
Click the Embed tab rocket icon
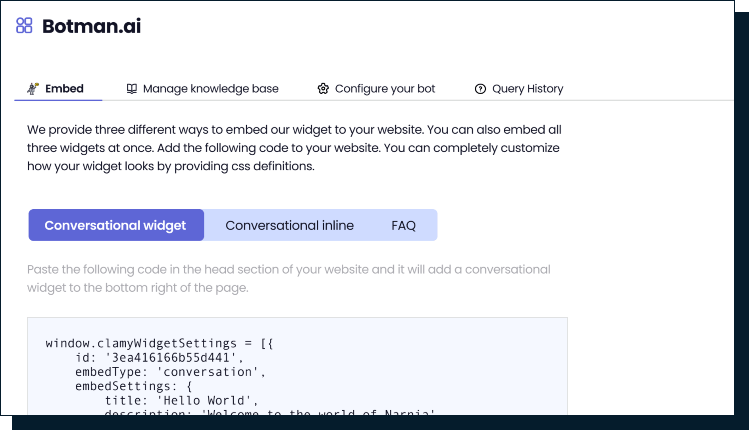point(32,88)
